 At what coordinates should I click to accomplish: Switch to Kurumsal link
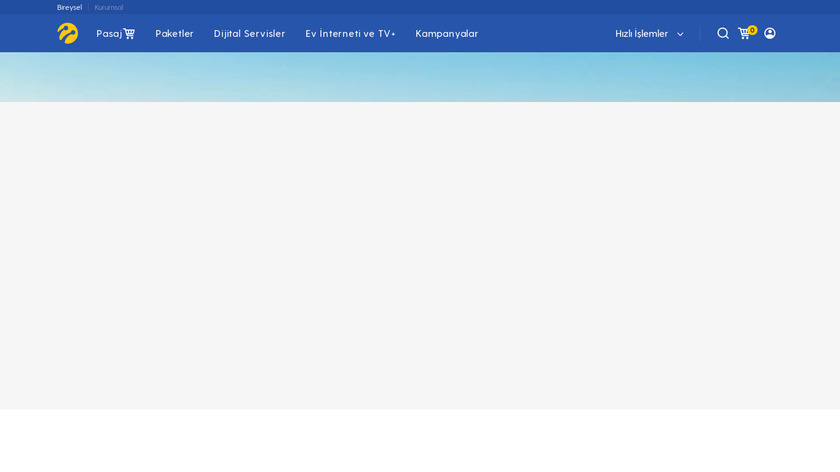point(109,8)
